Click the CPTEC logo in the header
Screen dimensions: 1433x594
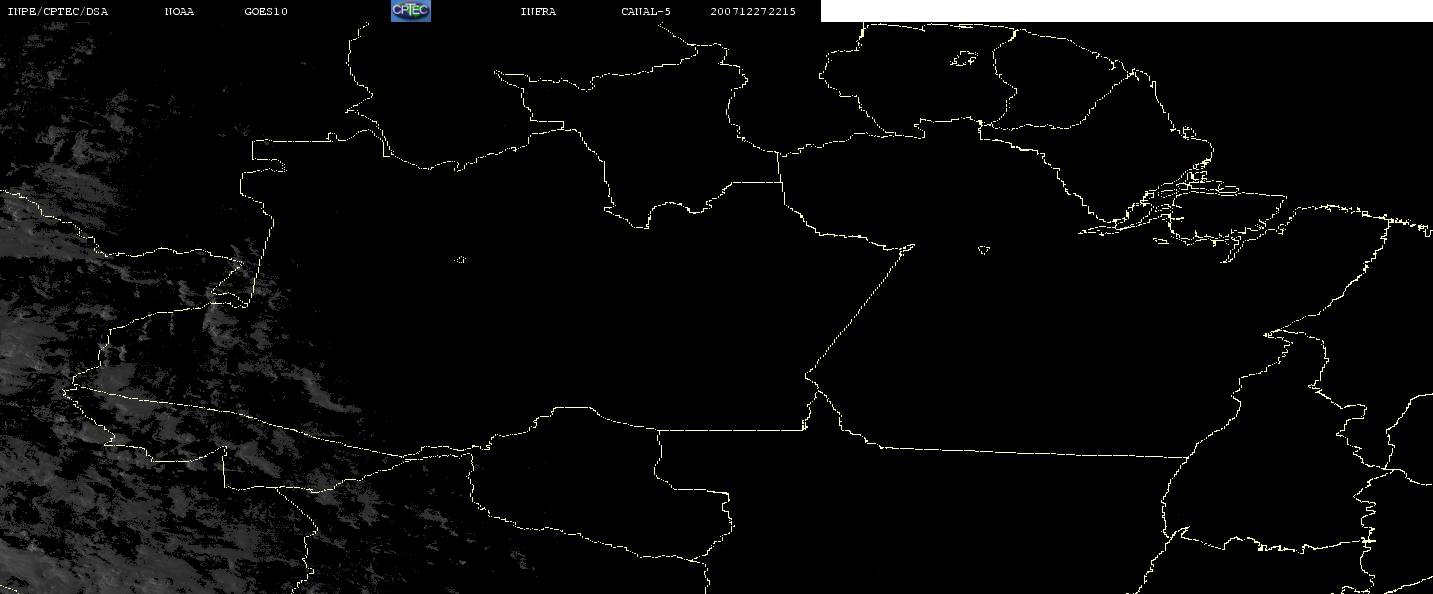coord(410,11)
